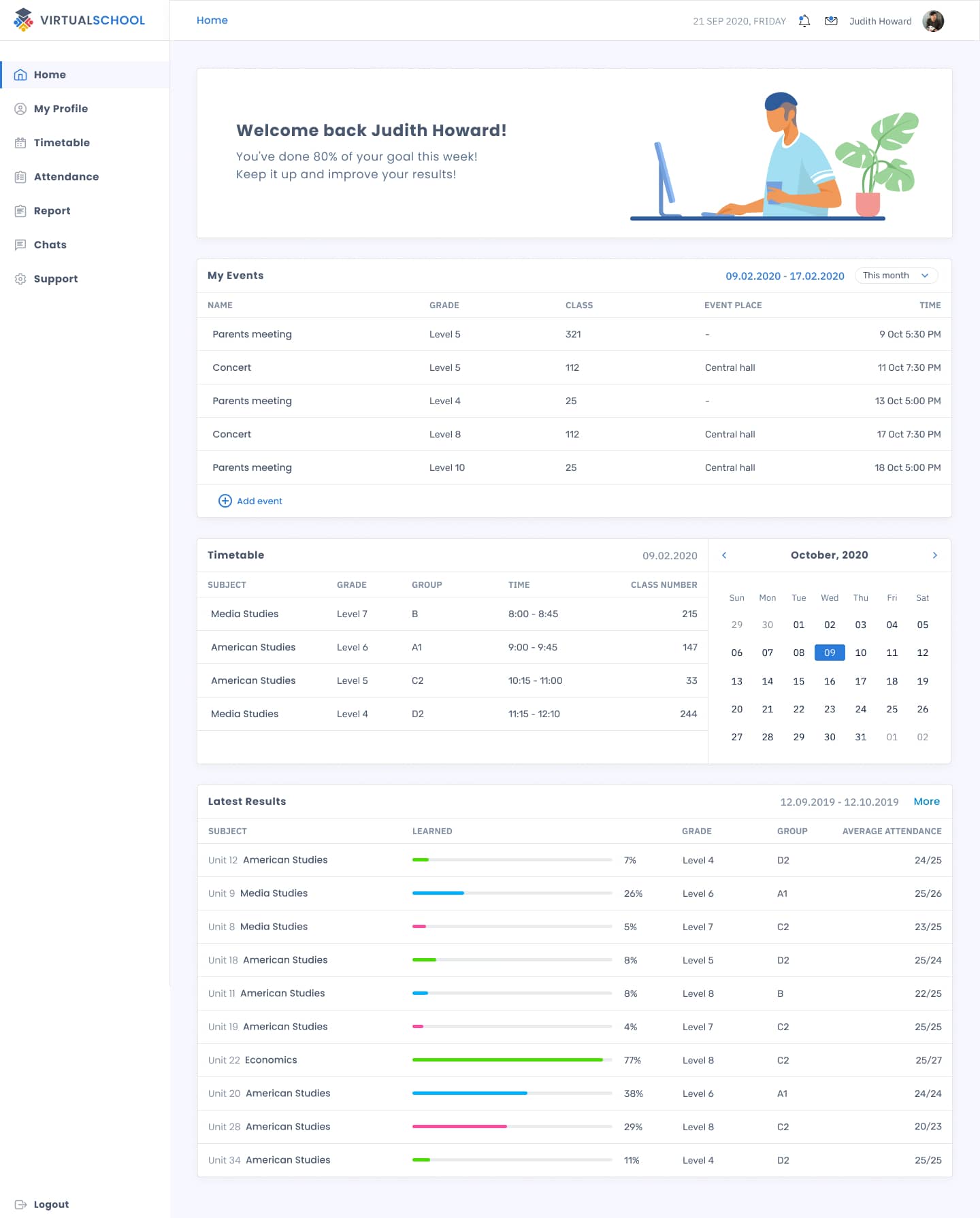Click More in Latest Results

pyautogui.click(x=926, y=802)
